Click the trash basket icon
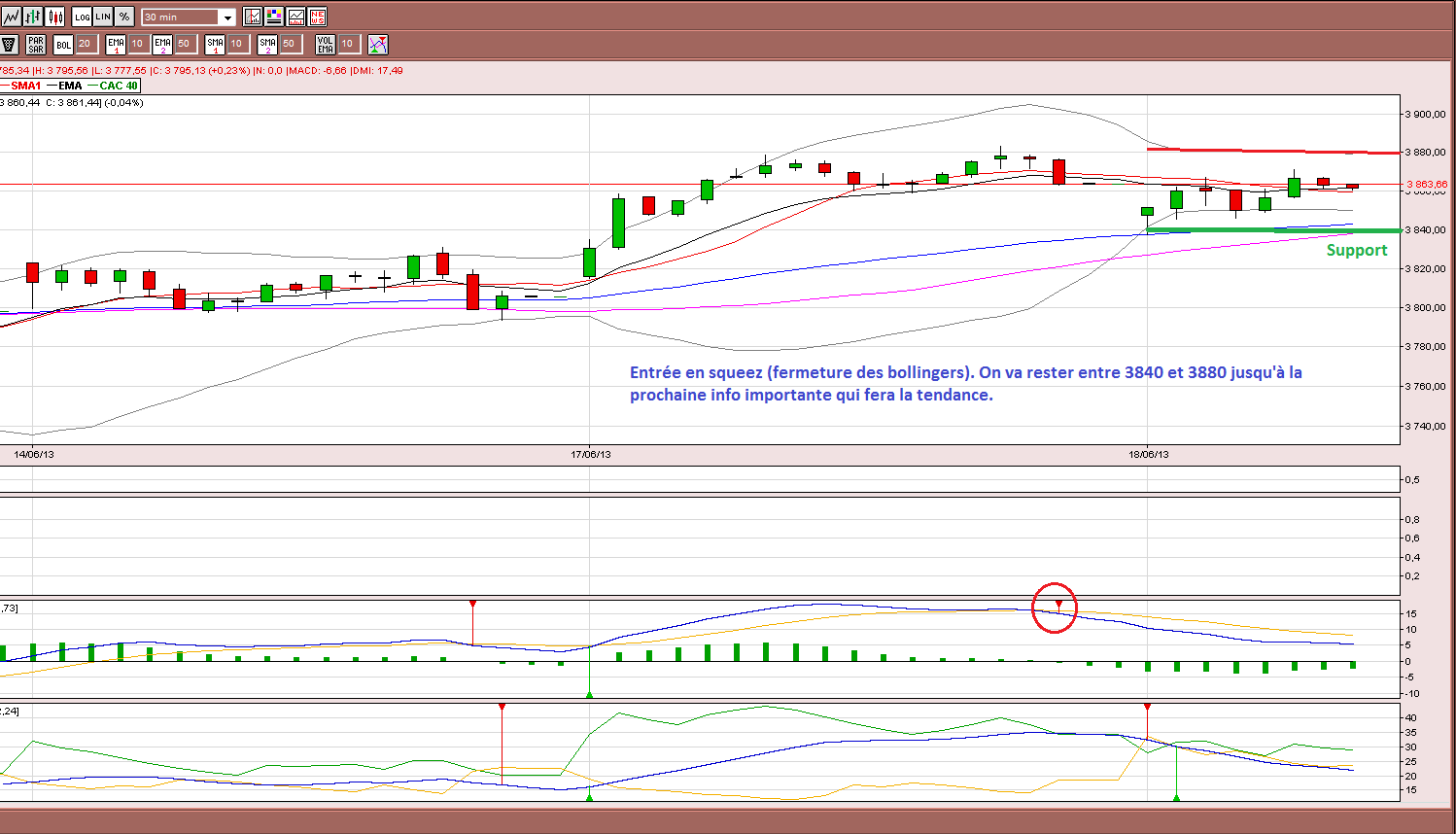The height and width of the screenshot is (834, 1456). point(10,44)
